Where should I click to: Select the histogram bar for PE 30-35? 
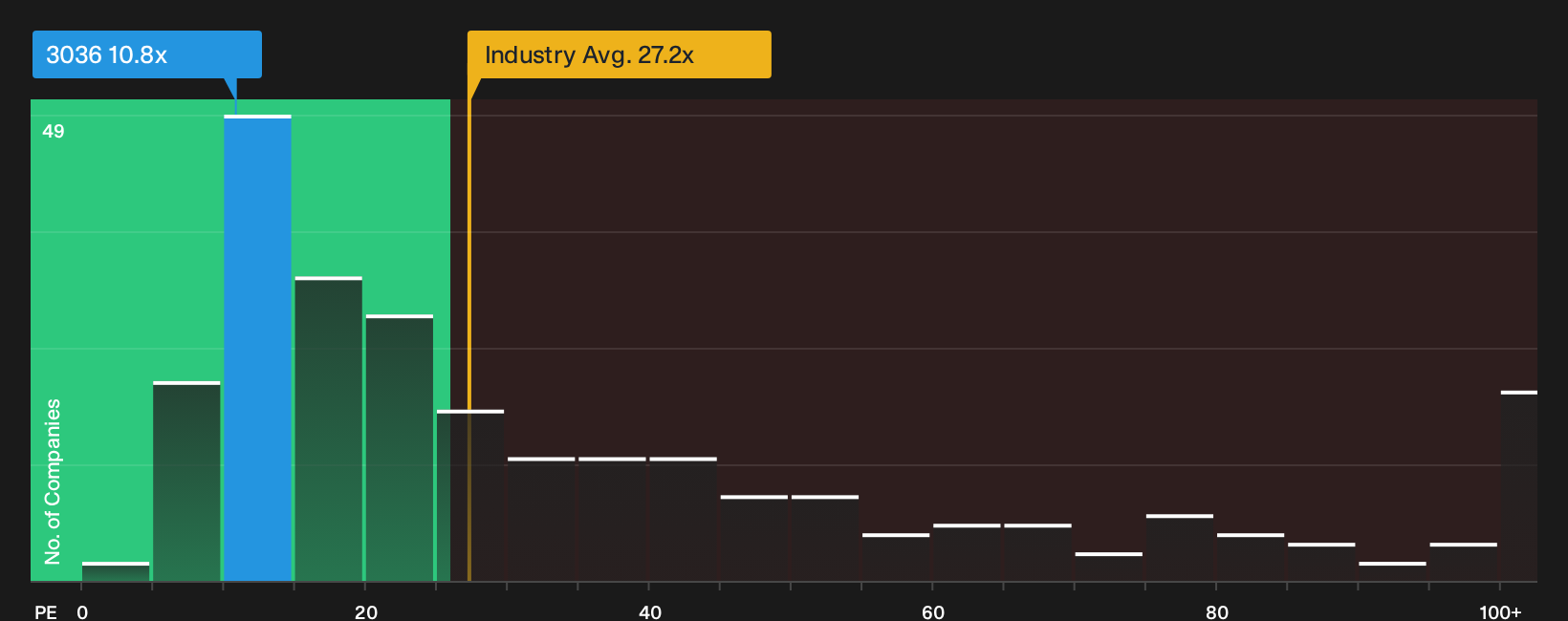pos(541,520)
